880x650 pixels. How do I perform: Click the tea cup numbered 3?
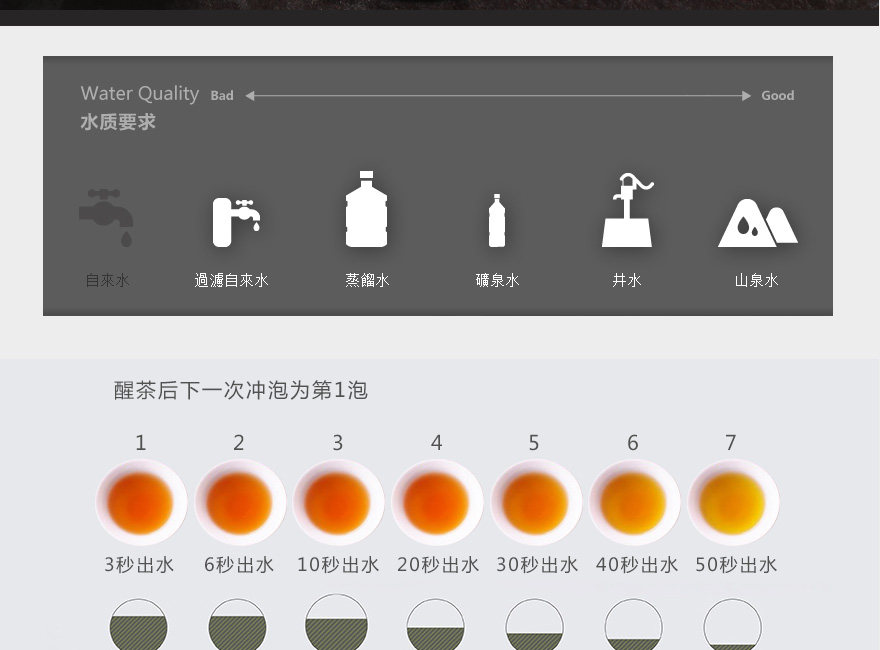coord(338,502)
